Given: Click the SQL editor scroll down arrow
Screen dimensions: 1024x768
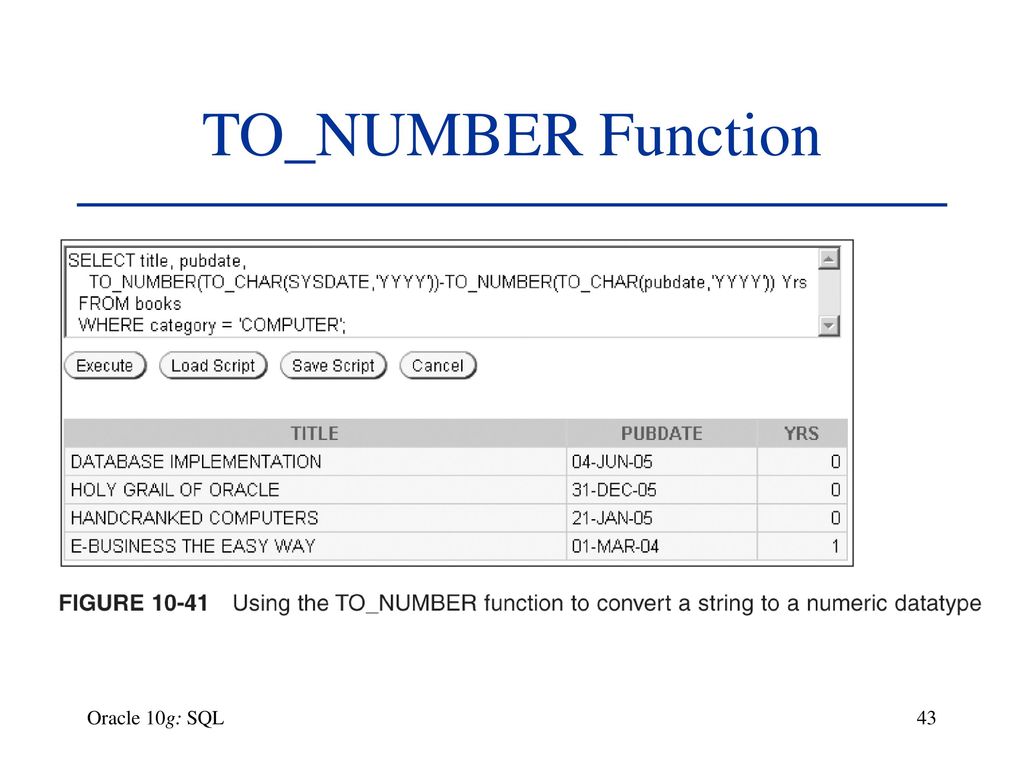Looking at the screenshot, I should click(828, 325).
